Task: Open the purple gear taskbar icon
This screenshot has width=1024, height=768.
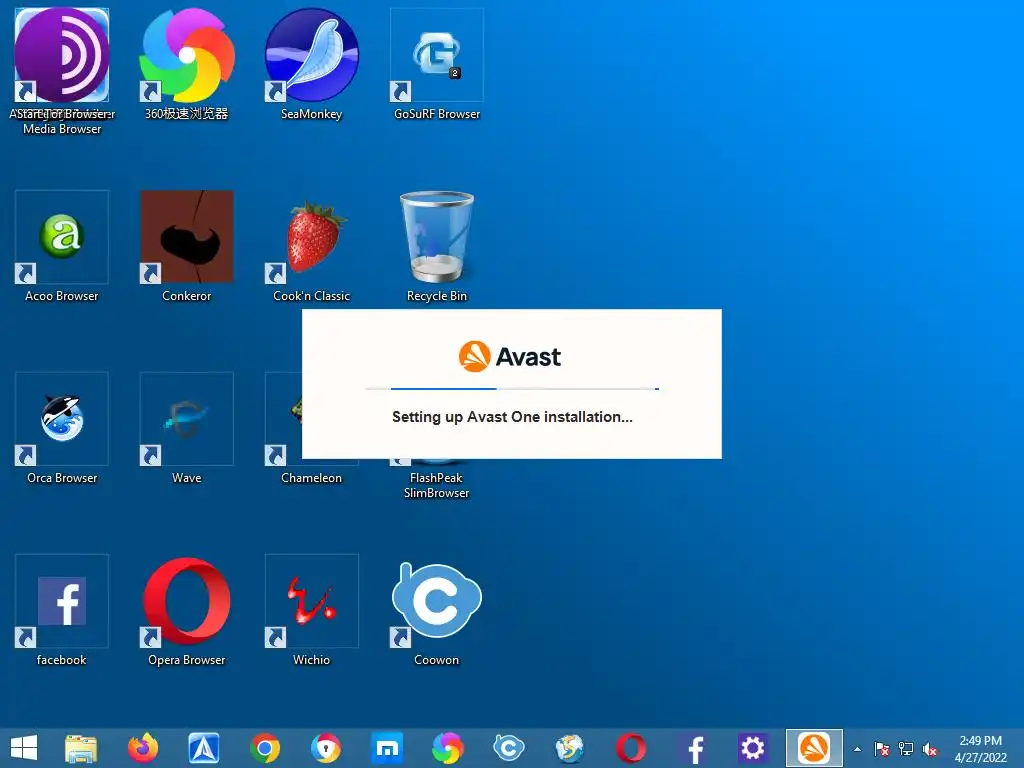Action: coord(752,748)
